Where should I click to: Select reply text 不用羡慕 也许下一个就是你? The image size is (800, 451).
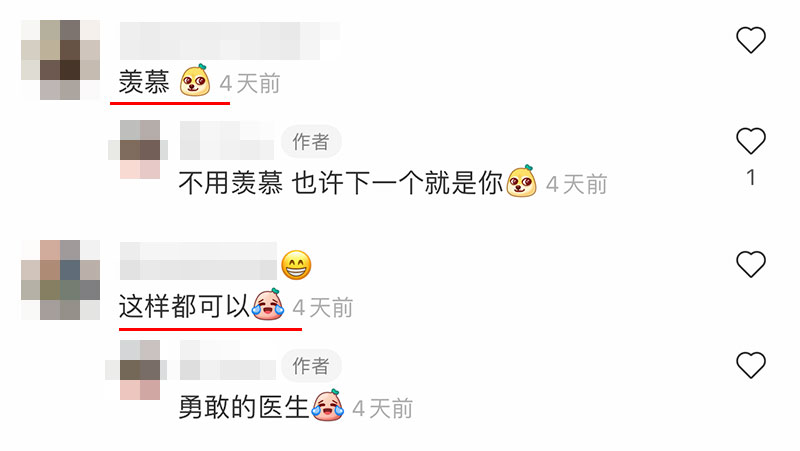(x=341, y=183)
